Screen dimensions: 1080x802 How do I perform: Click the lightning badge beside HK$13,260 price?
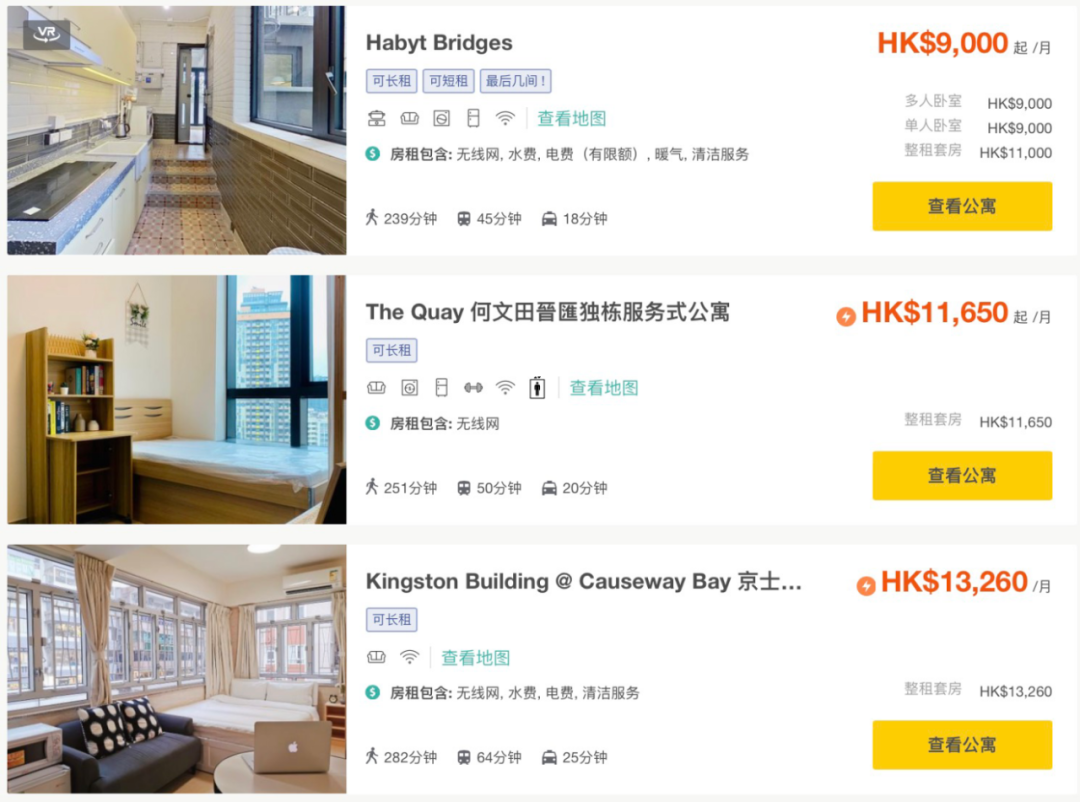866,586
